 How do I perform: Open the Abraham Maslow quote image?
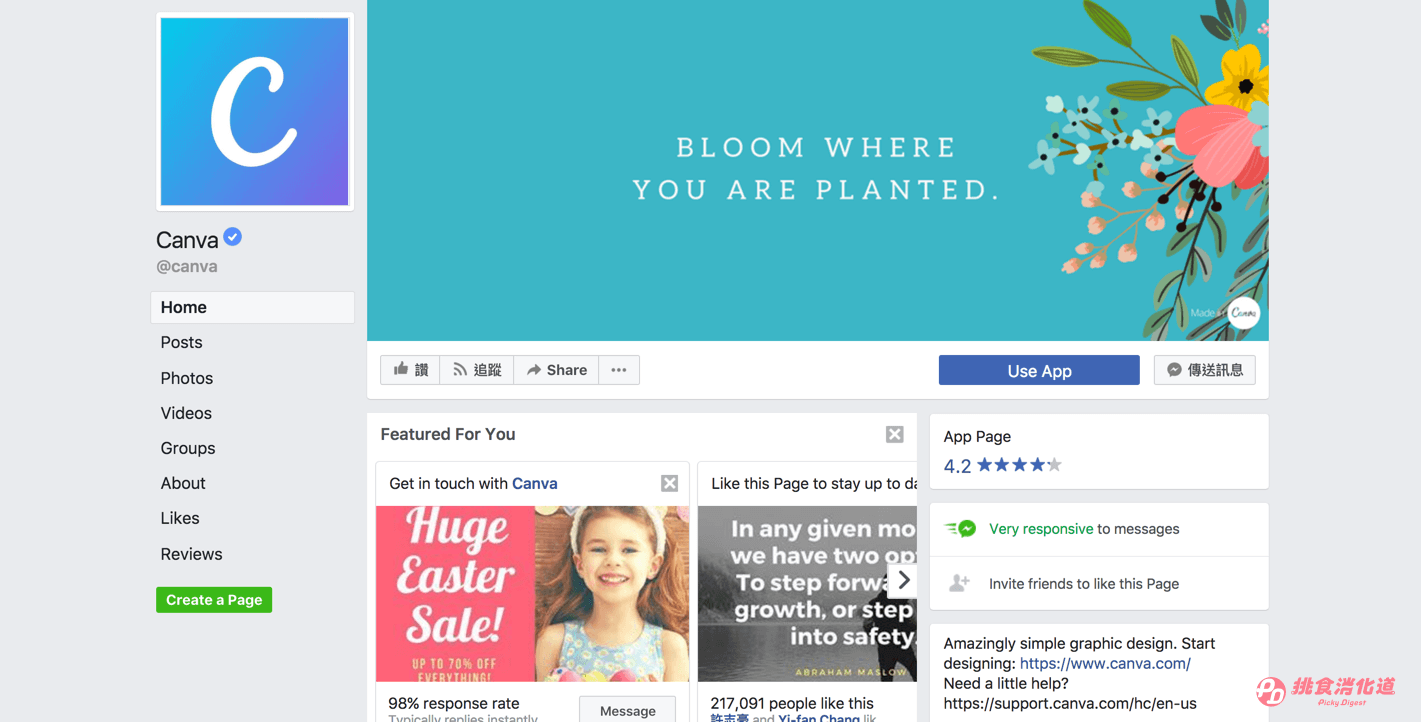tap(807, 594)
